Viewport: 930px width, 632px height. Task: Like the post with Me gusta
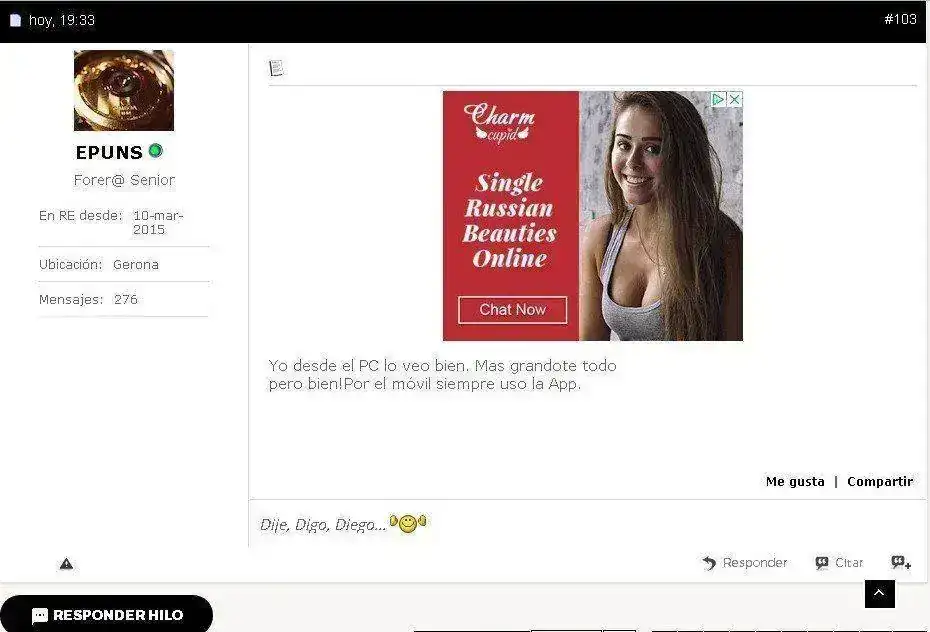795,482
